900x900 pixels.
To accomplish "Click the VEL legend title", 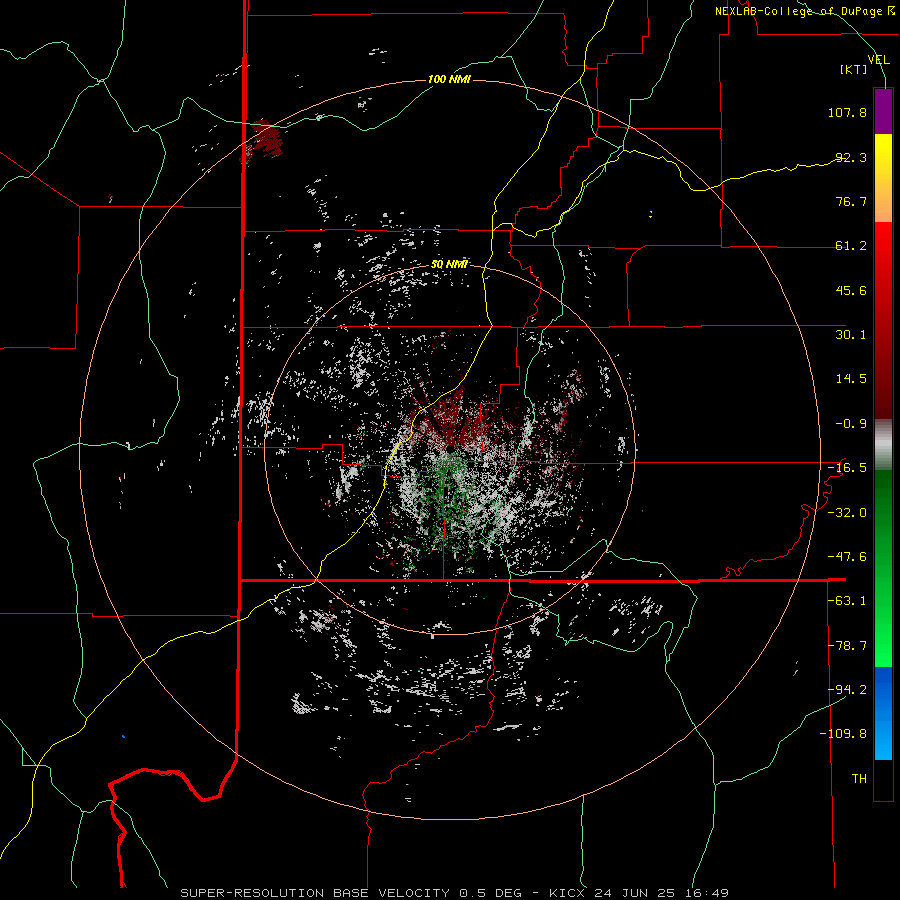I will [879, 59].
